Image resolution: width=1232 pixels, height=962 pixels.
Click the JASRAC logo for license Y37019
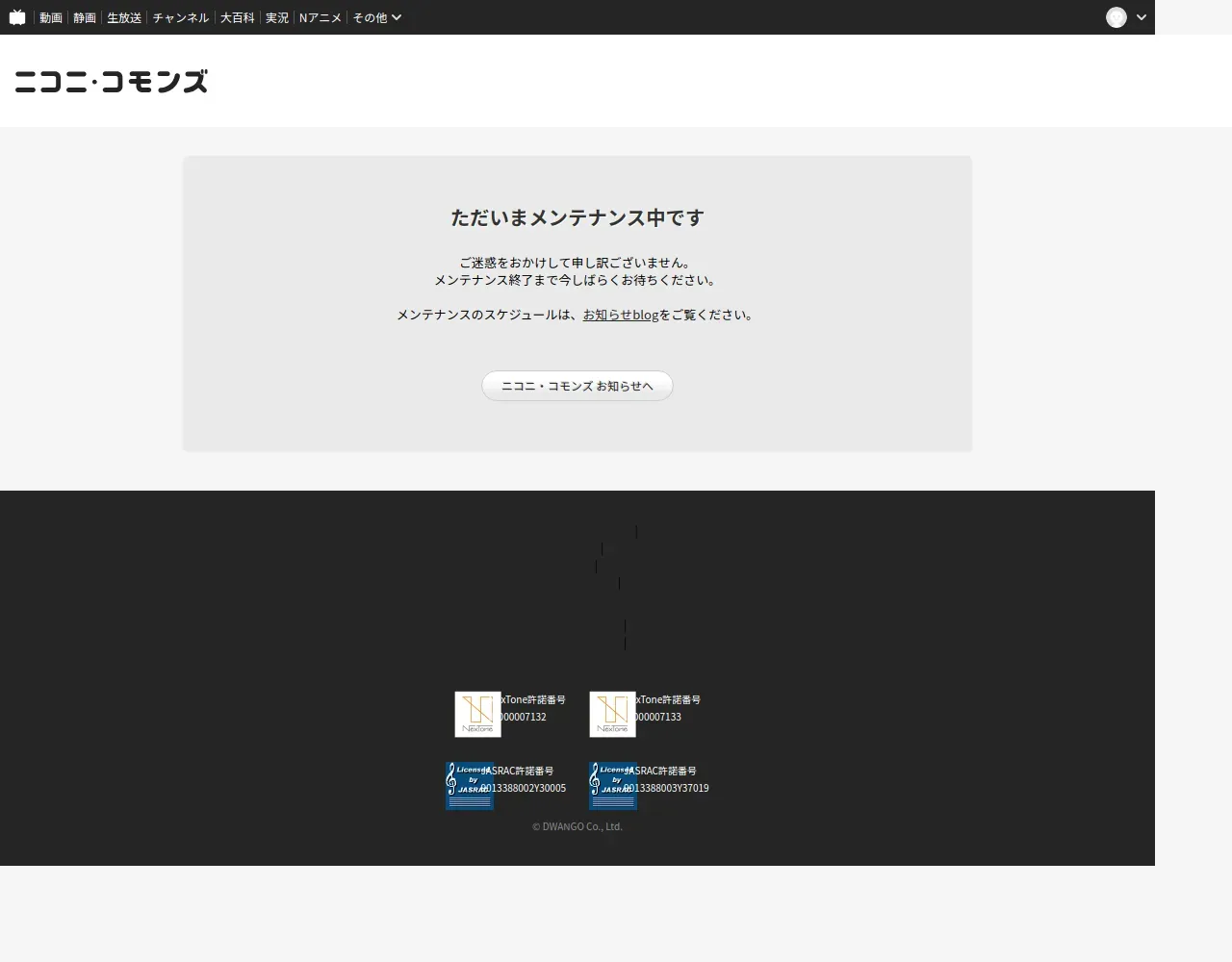click(613, 786)
